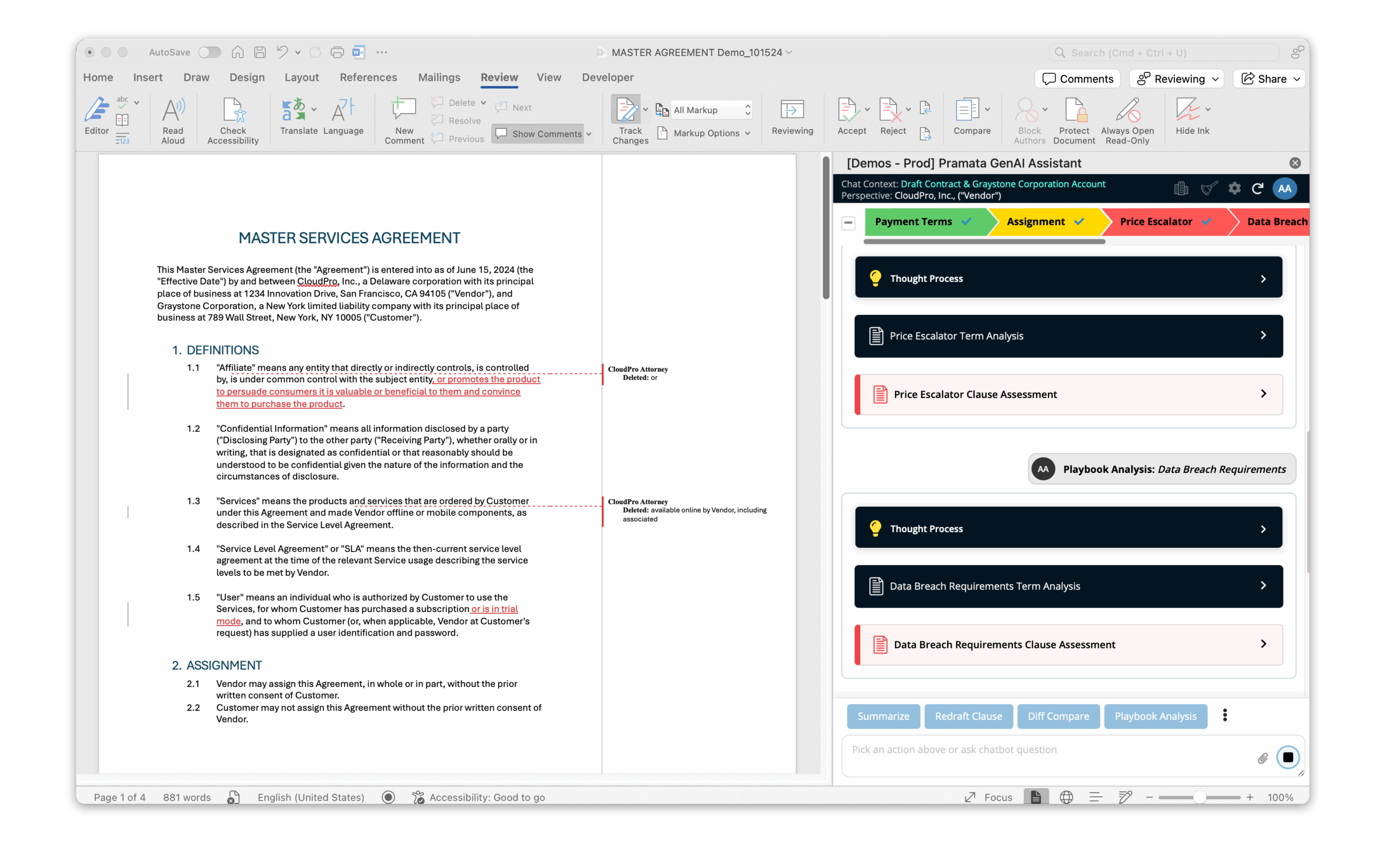Save document with the floppy disk icon

[260, 52]
